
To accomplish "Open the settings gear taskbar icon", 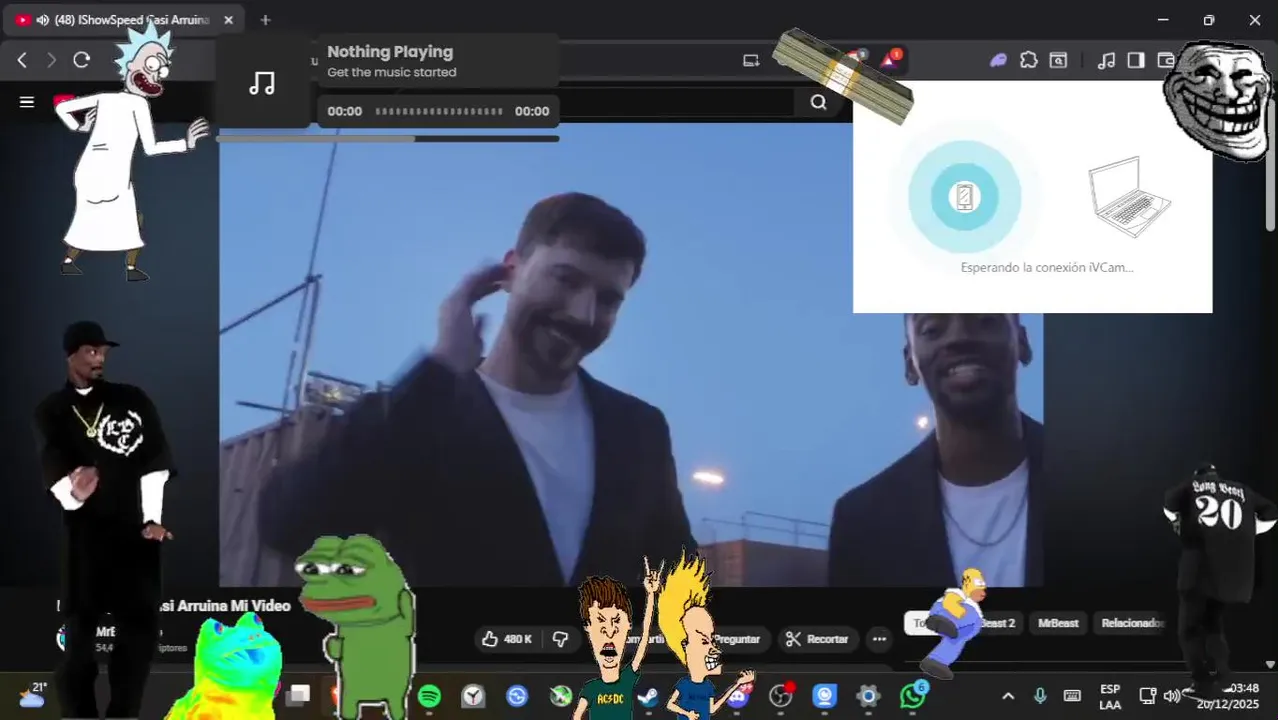I will point(868,696).
